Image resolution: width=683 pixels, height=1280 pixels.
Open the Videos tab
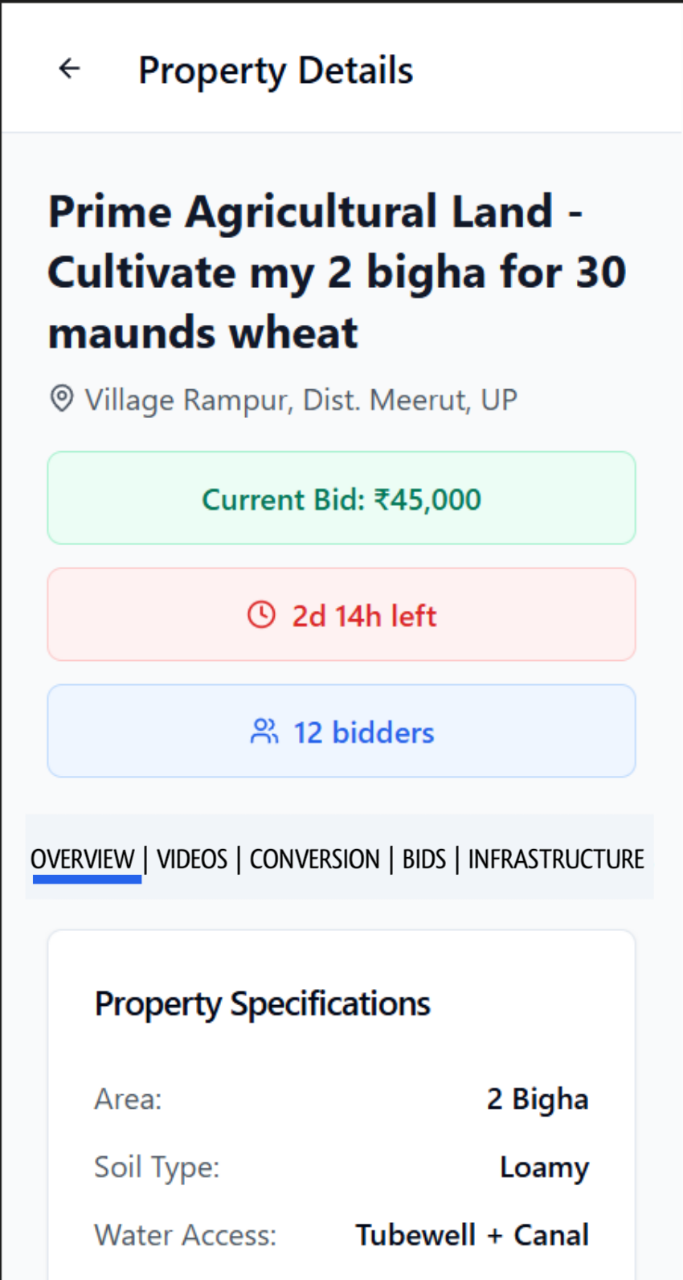pyautogui.click(x=193, y=859)
